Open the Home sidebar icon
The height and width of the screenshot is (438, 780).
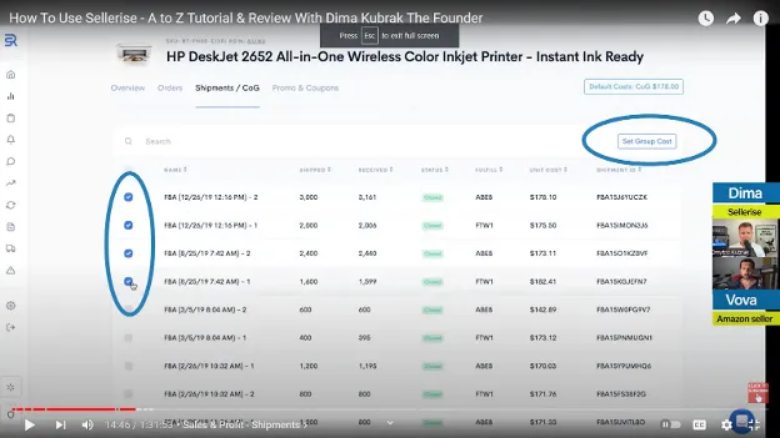[11, 75]
